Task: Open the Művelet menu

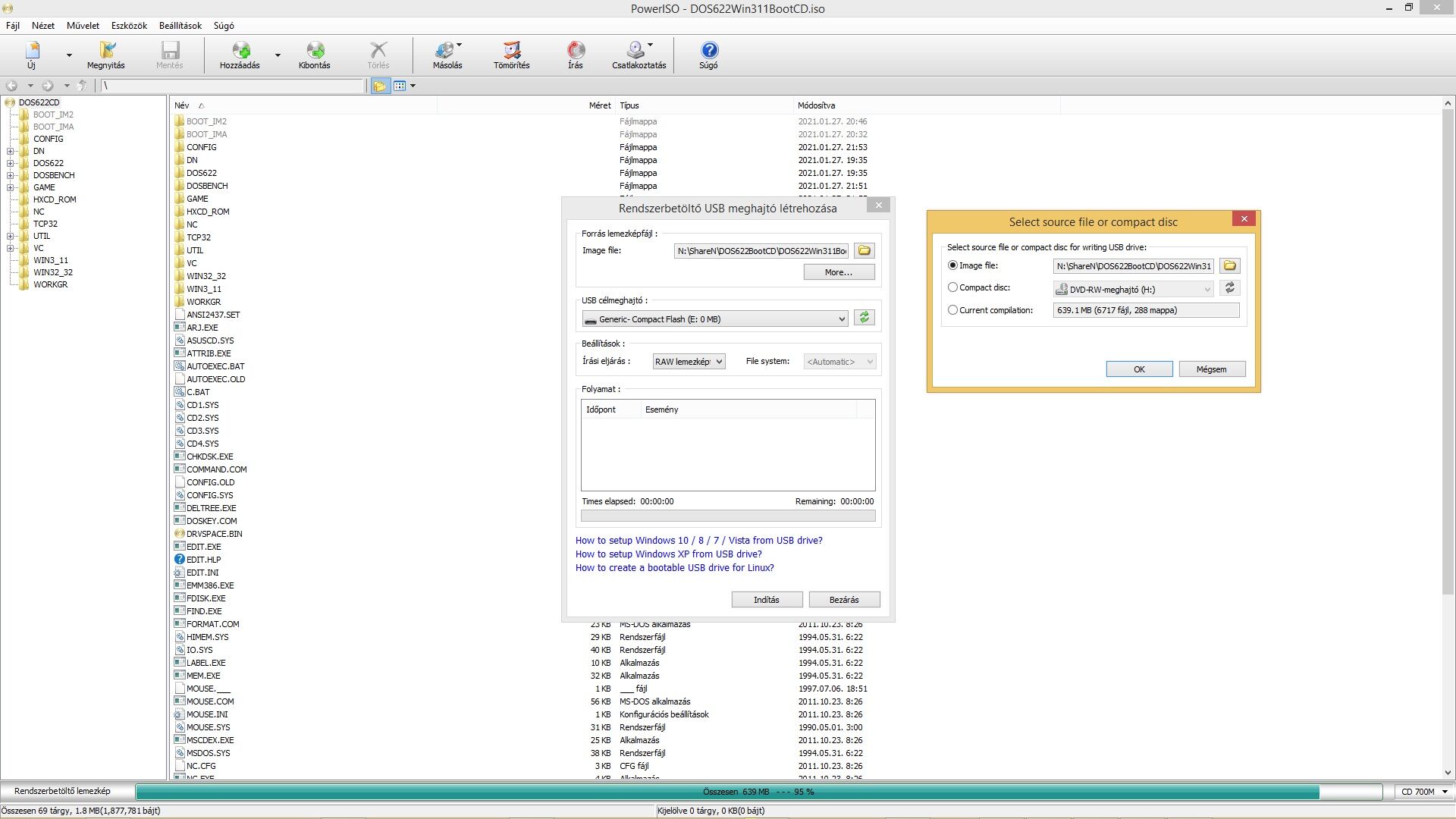Action: click(83, 26)
